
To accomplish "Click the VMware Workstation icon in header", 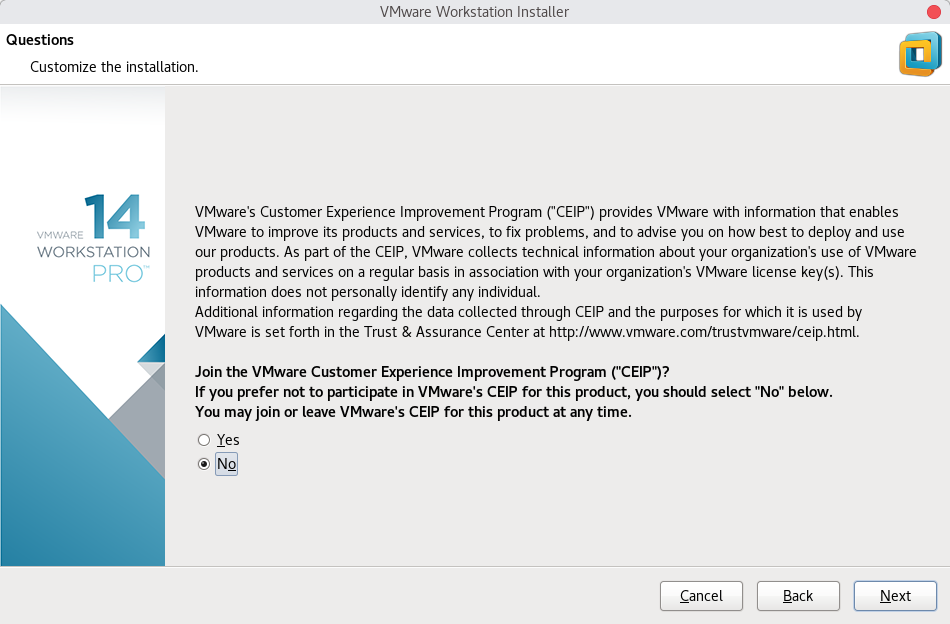I will tap(920, 54).
